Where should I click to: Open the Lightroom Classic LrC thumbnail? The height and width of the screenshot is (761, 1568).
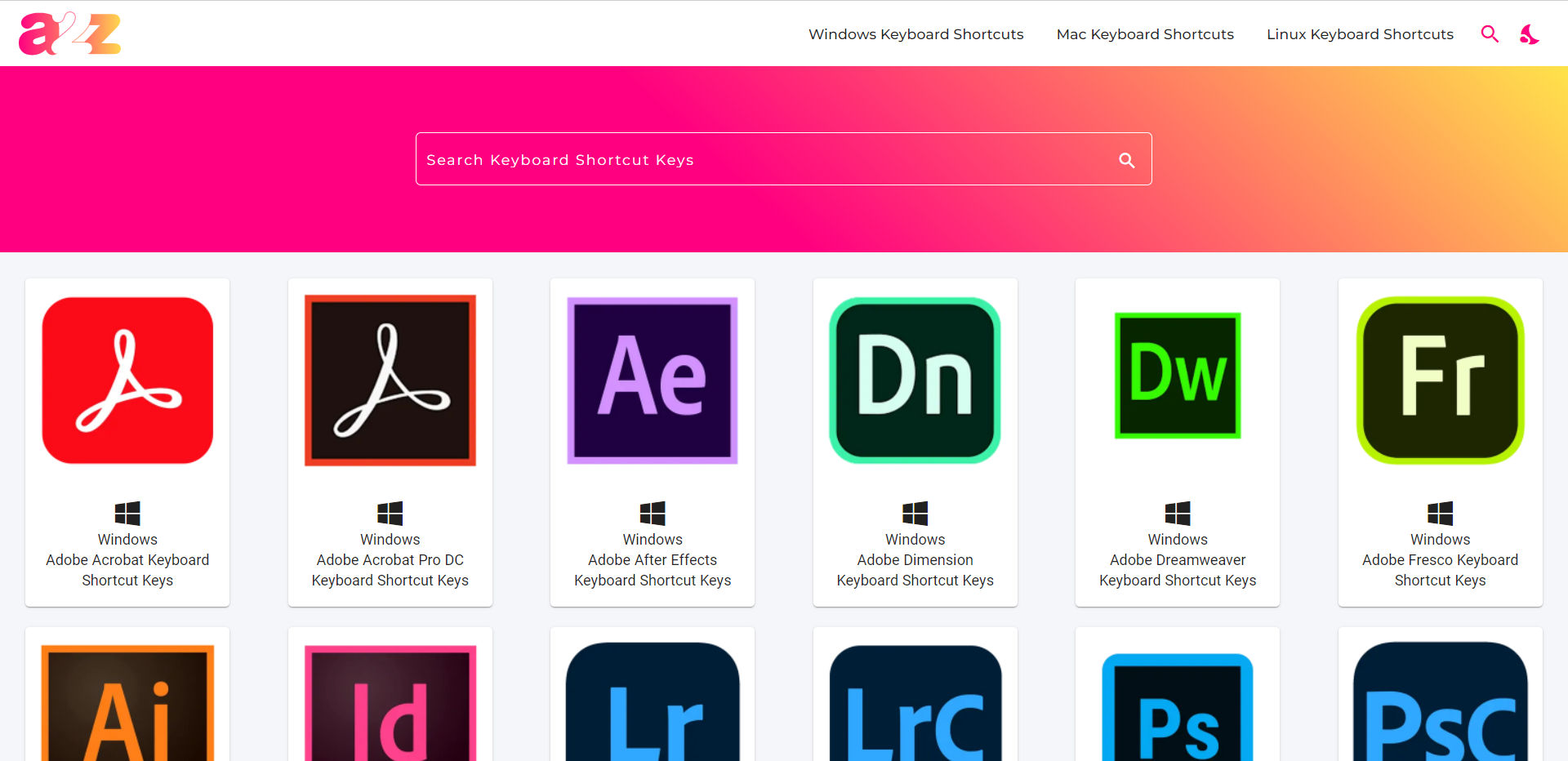915,702
